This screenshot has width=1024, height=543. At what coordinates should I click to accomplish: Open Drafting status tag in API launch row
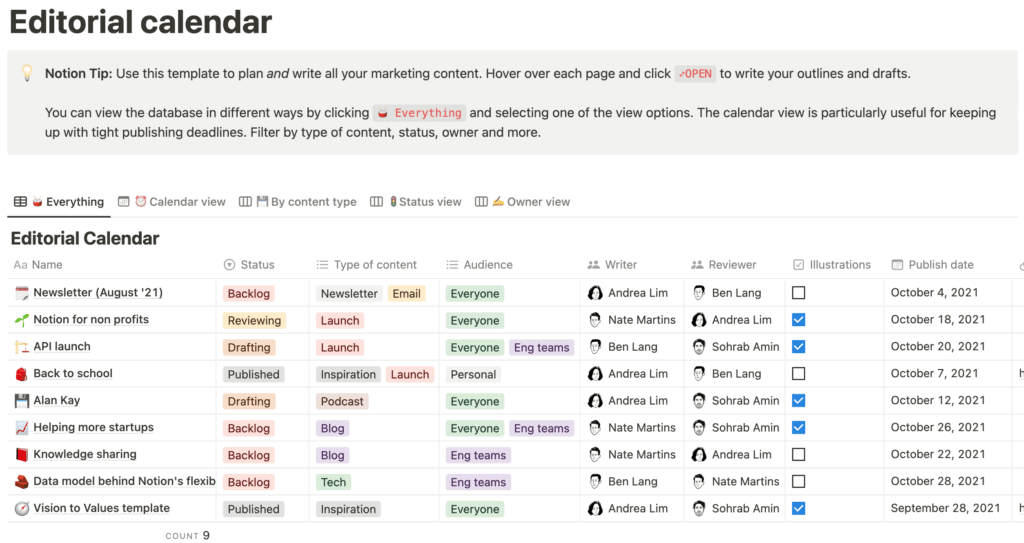coord(249,348)
